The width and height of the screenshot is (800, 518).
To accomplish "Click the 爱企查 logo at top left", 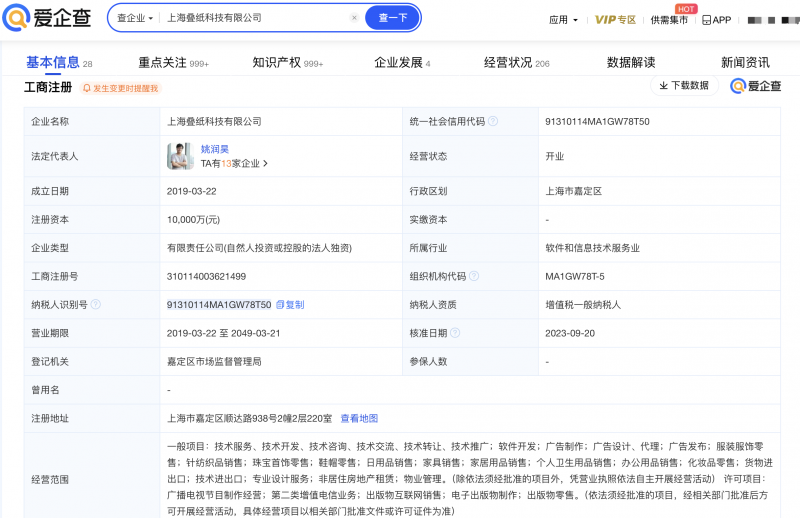I will [x=47, y=17].
